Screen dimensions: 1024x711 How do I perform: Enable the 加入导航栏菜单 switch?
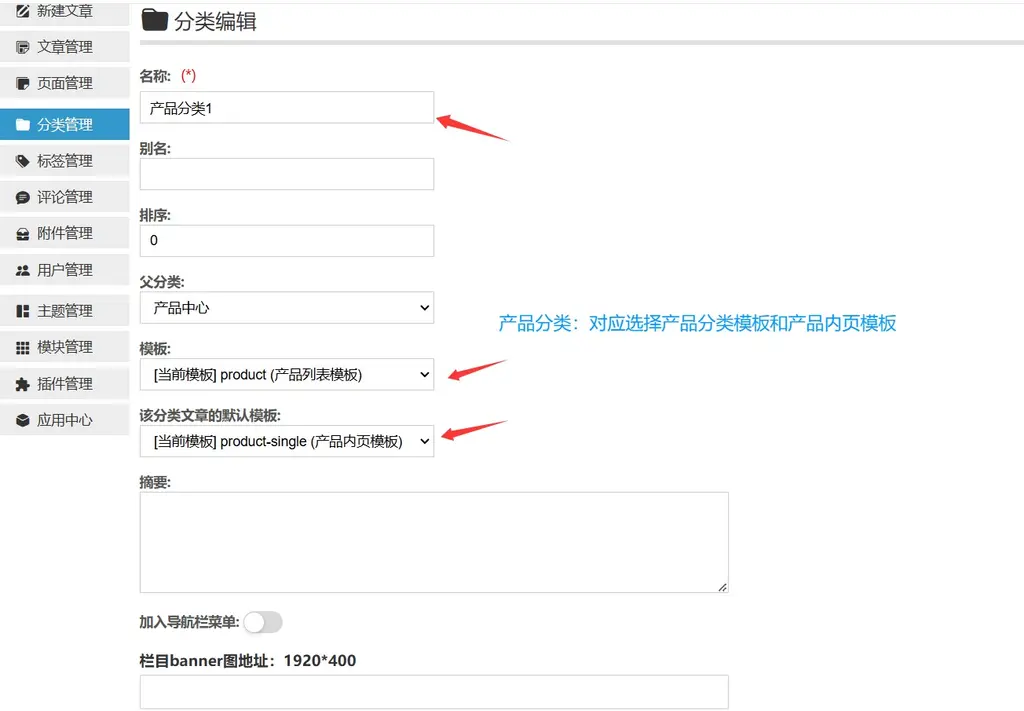click(x=263, y=622)
